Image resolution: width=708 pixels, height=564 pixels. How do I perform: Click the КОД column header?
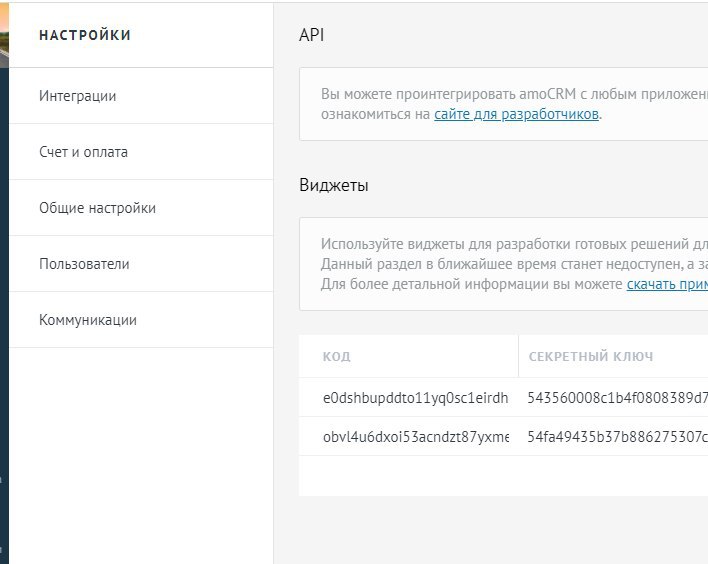[x=337, y=357]
